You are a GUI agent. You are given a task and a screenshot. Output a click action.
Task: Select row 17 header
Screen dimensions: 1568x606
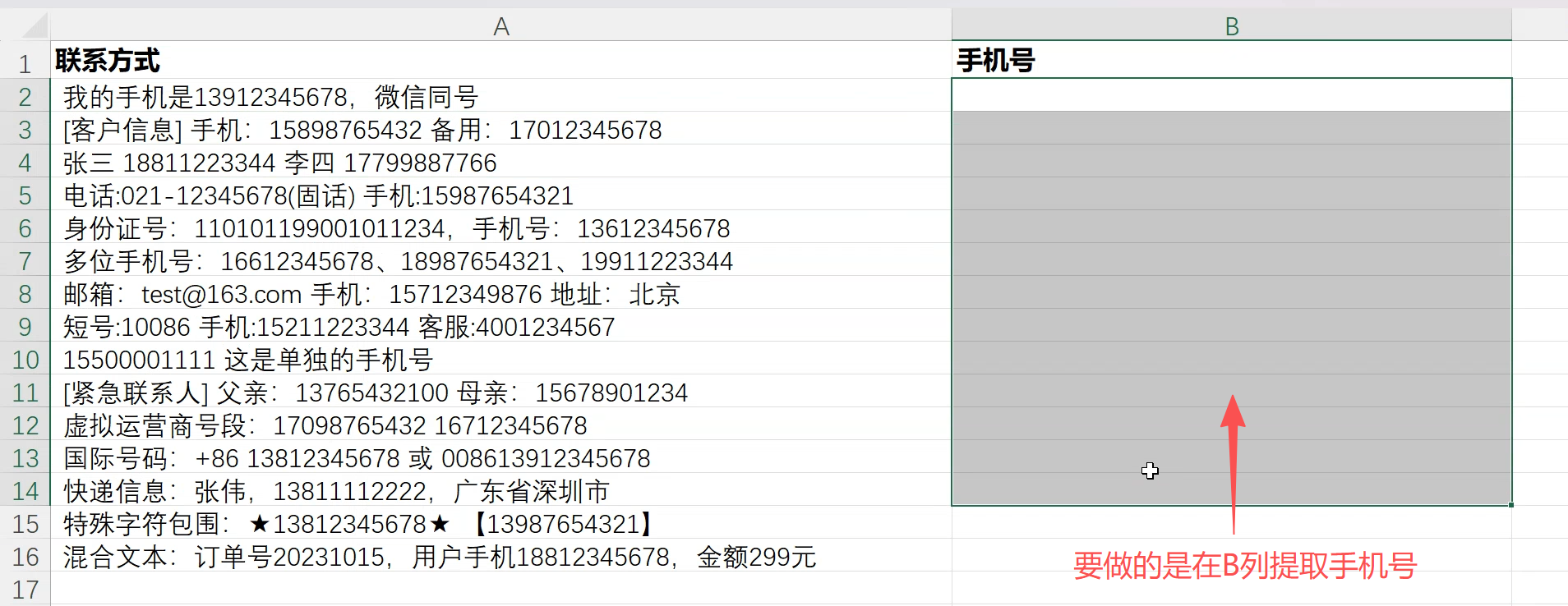coord(25,590)
